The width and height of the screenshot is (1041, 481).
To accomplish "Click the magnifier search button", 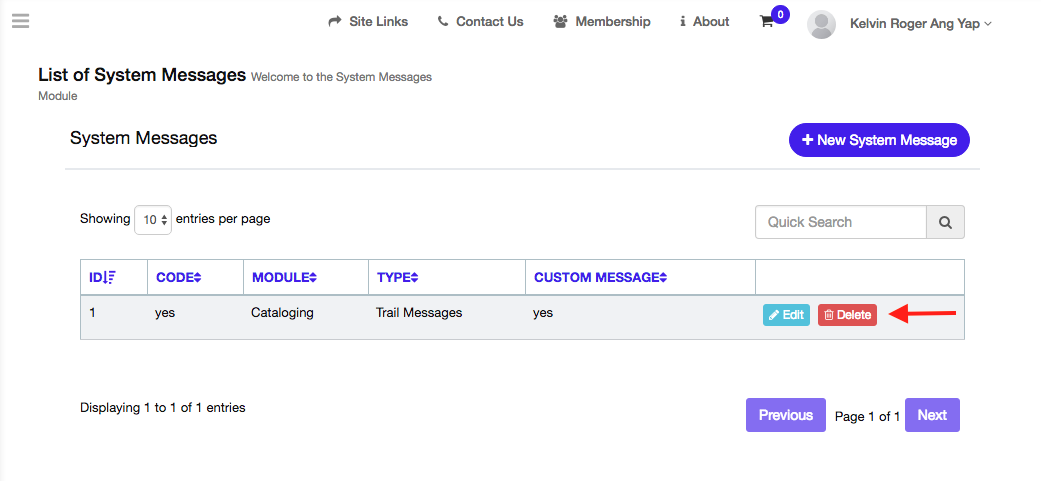I will click(x=945, y=222).
